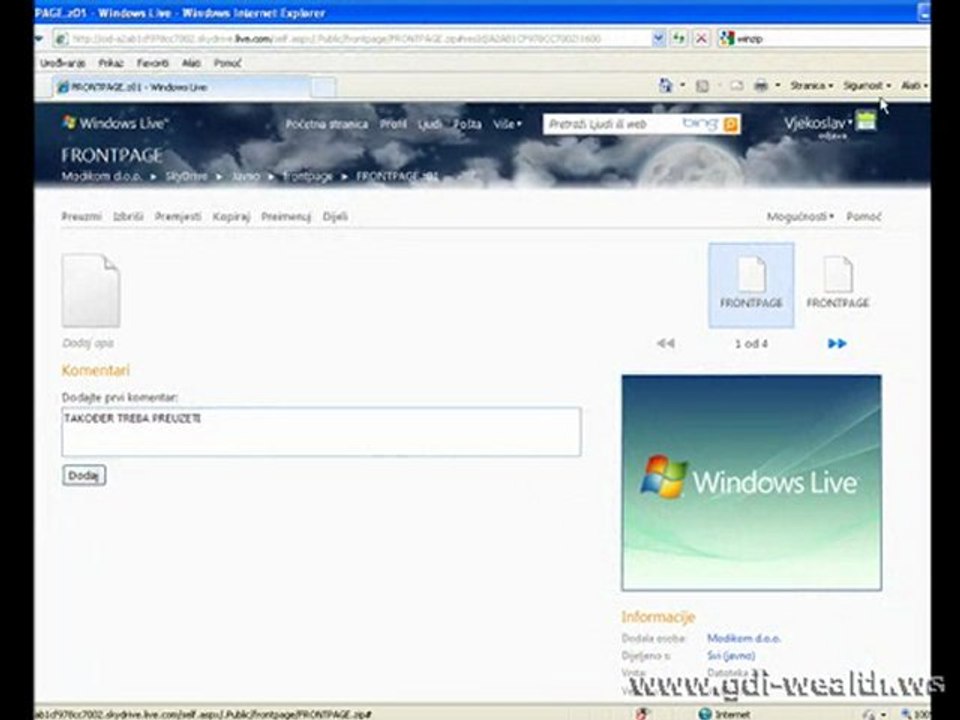This screenshot has height=720, width=960.
Task: Open the Alati menu in menu bar
Action: coord(191,63)
